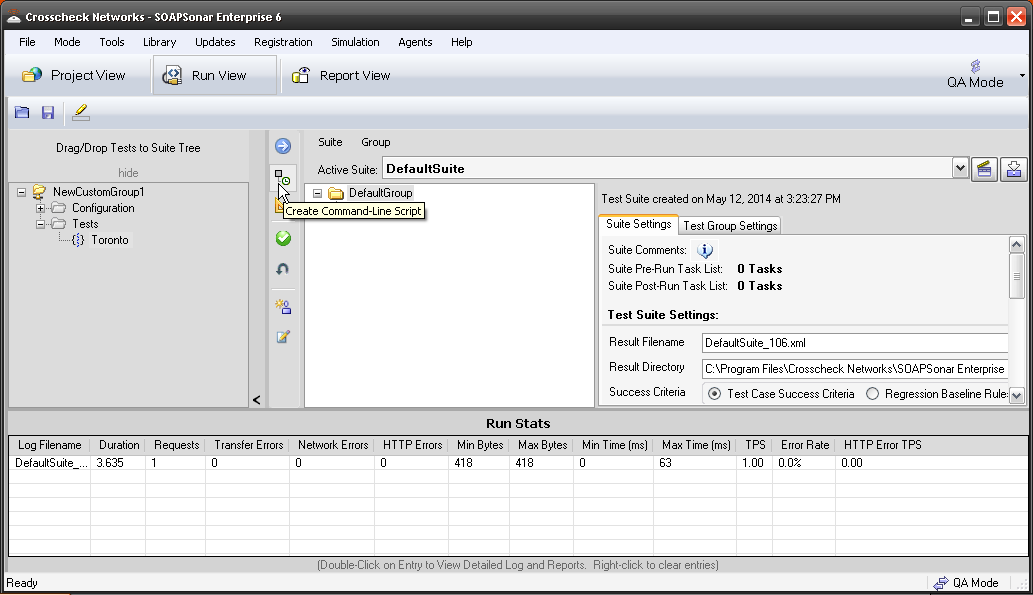The image size is (1033, 595).
Task: Click the Tests folder icon
Action: point(59,224)
